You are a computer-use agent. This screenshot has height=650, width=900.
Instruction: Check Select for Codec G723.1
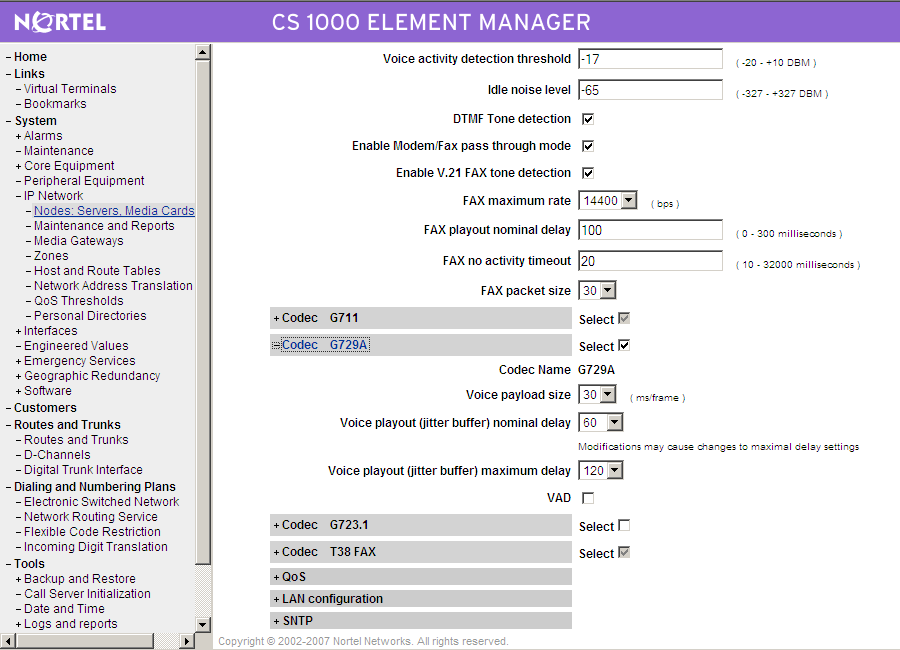coord(624,525)
